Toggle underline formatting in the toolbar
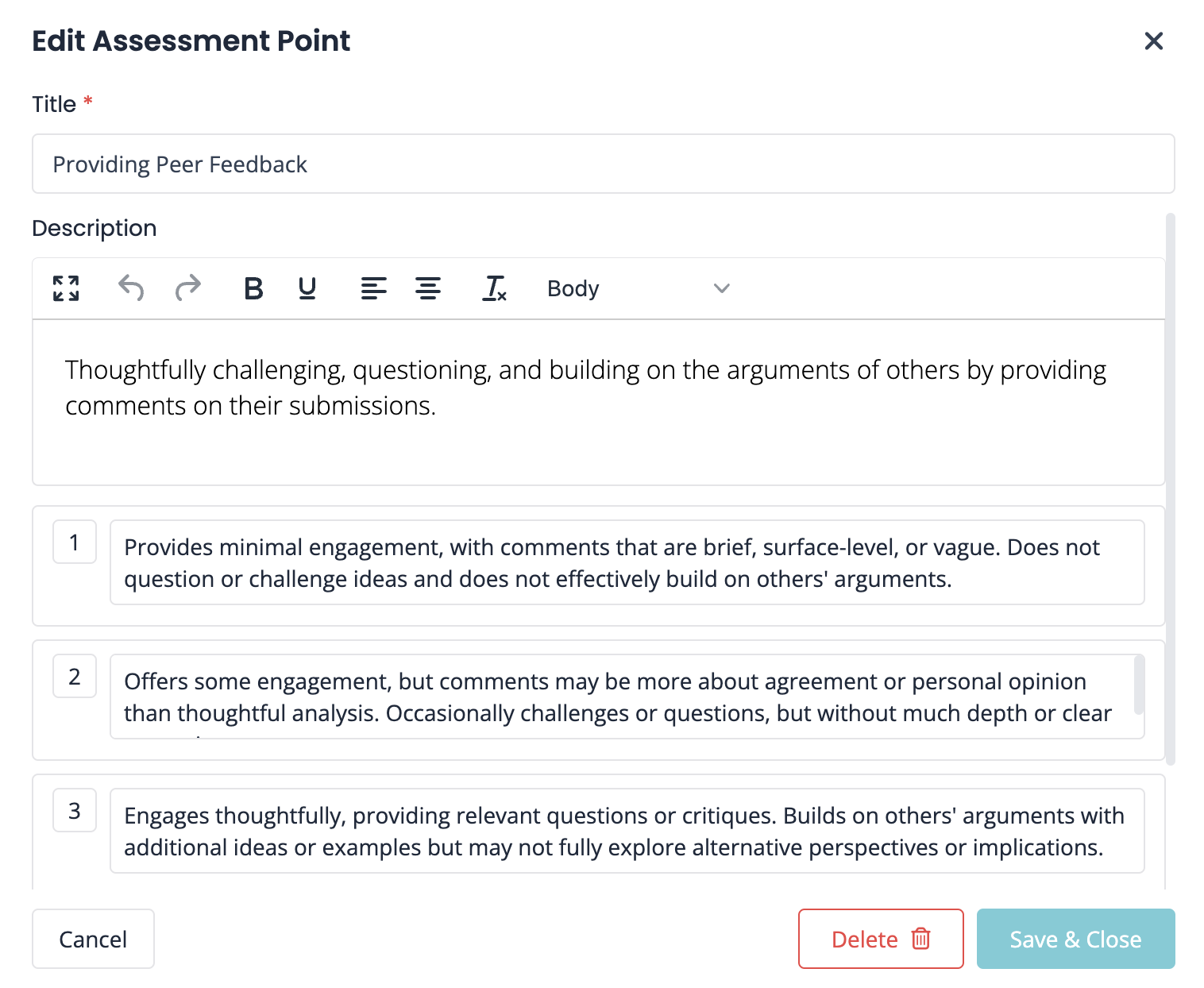 click(x=307, y=288)
